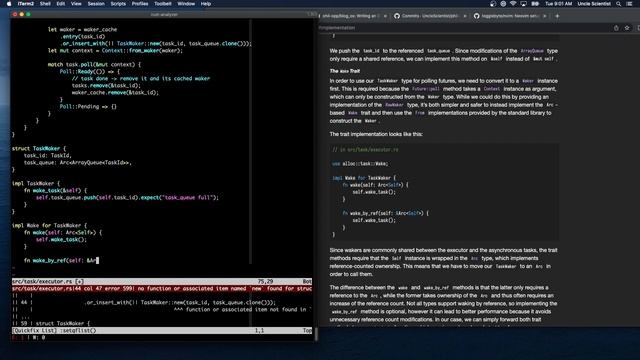
Task: Click the terminal window vertical scrollbar
Action: coord(316,334)
